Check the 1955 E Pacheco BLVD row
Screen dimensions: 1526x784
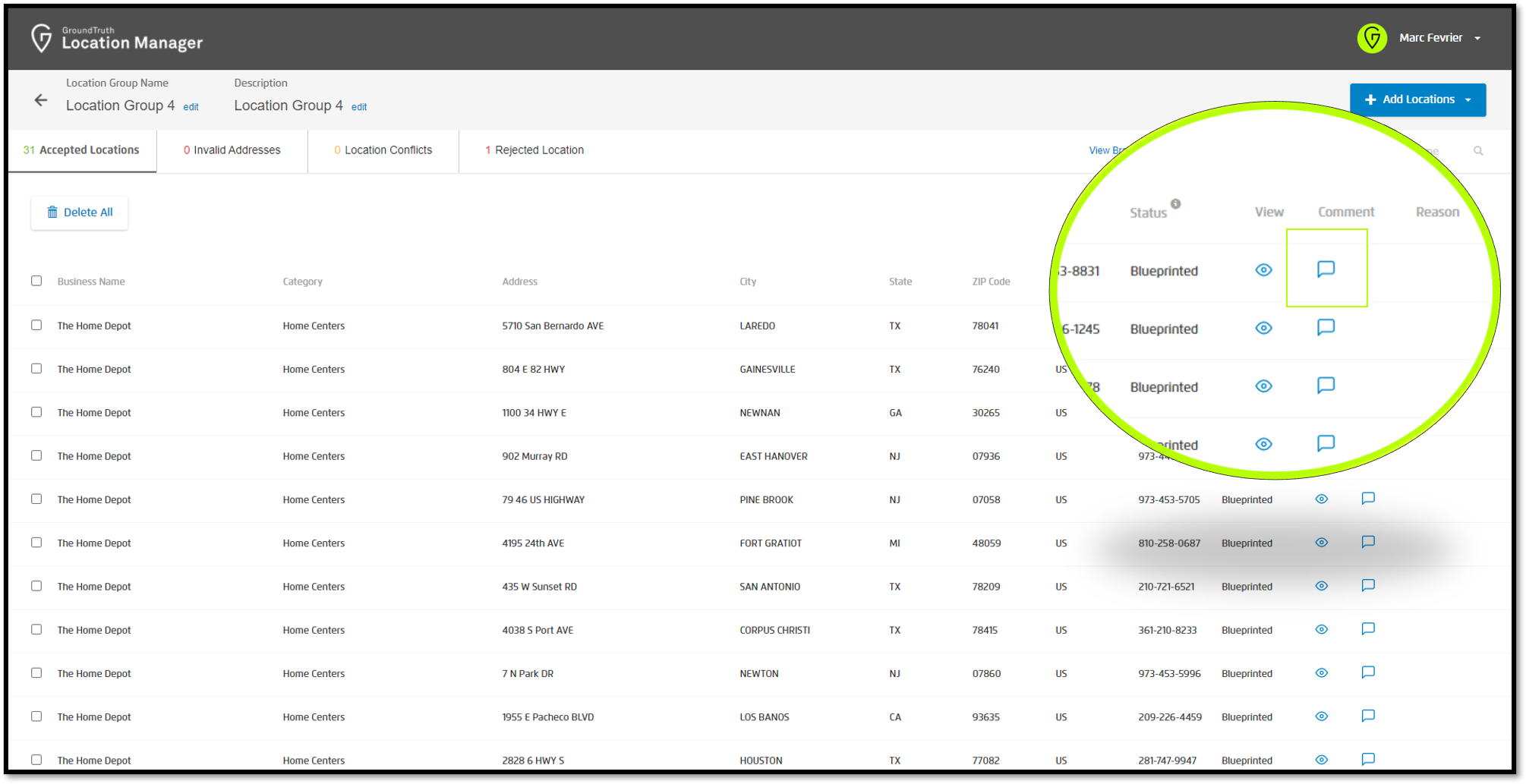(x=36, y=716)
